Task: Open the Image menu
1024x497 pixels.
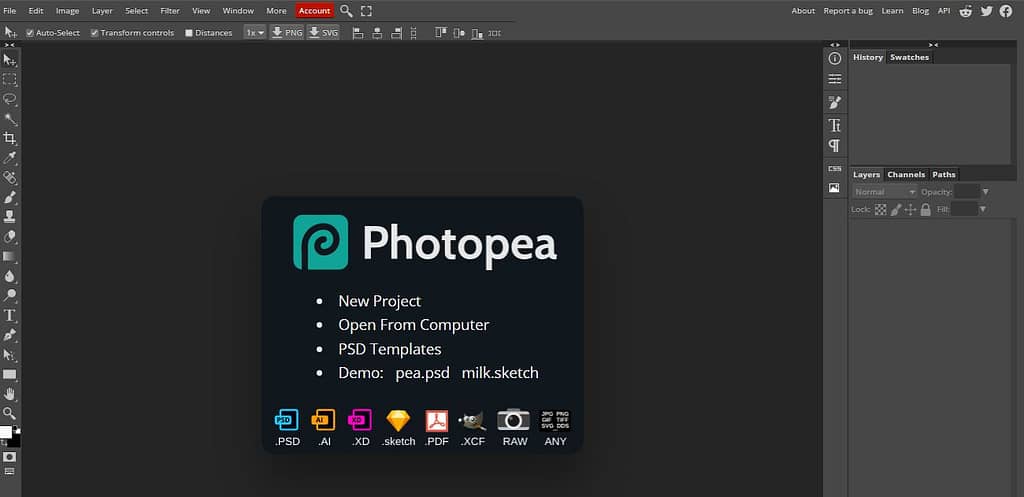Action: (x=67, y=10)
